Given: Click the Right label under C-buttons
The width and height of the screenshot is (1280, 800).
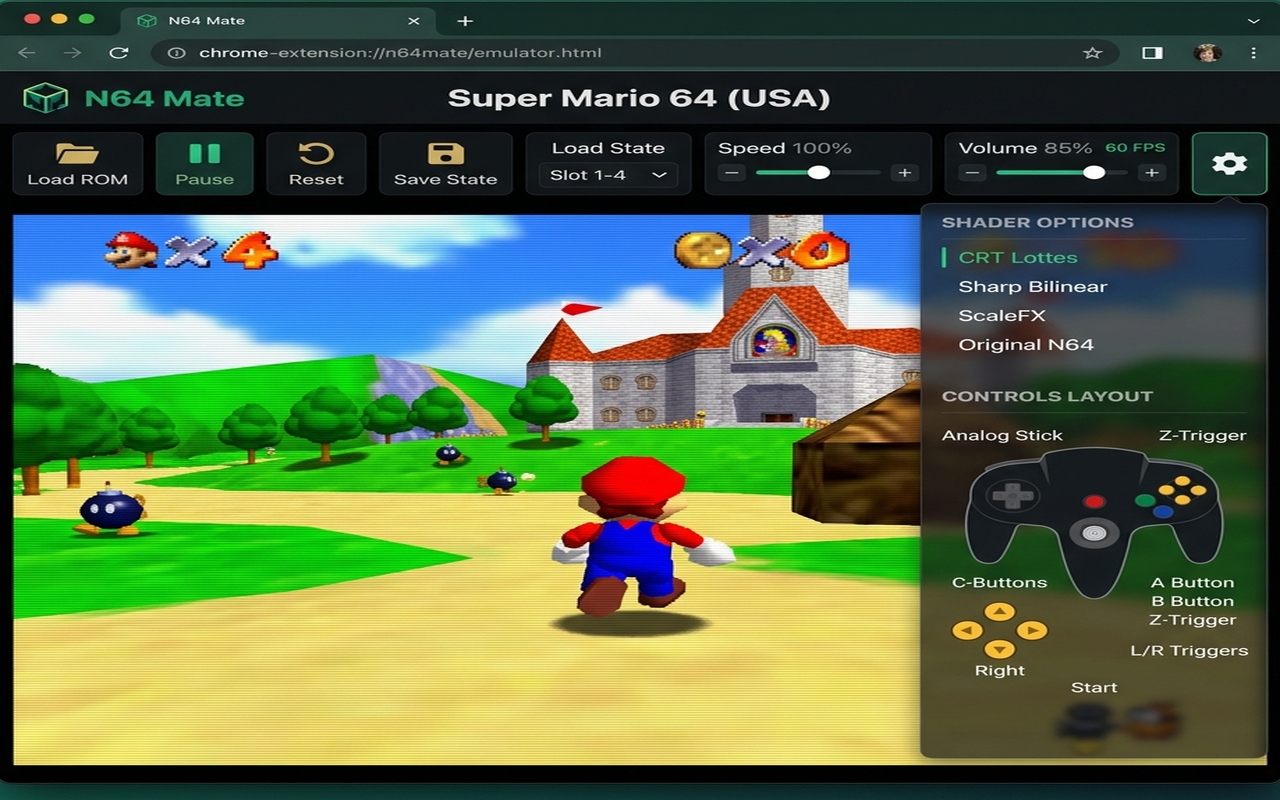Looking at the screenshot, I should [x=999, y=670].
